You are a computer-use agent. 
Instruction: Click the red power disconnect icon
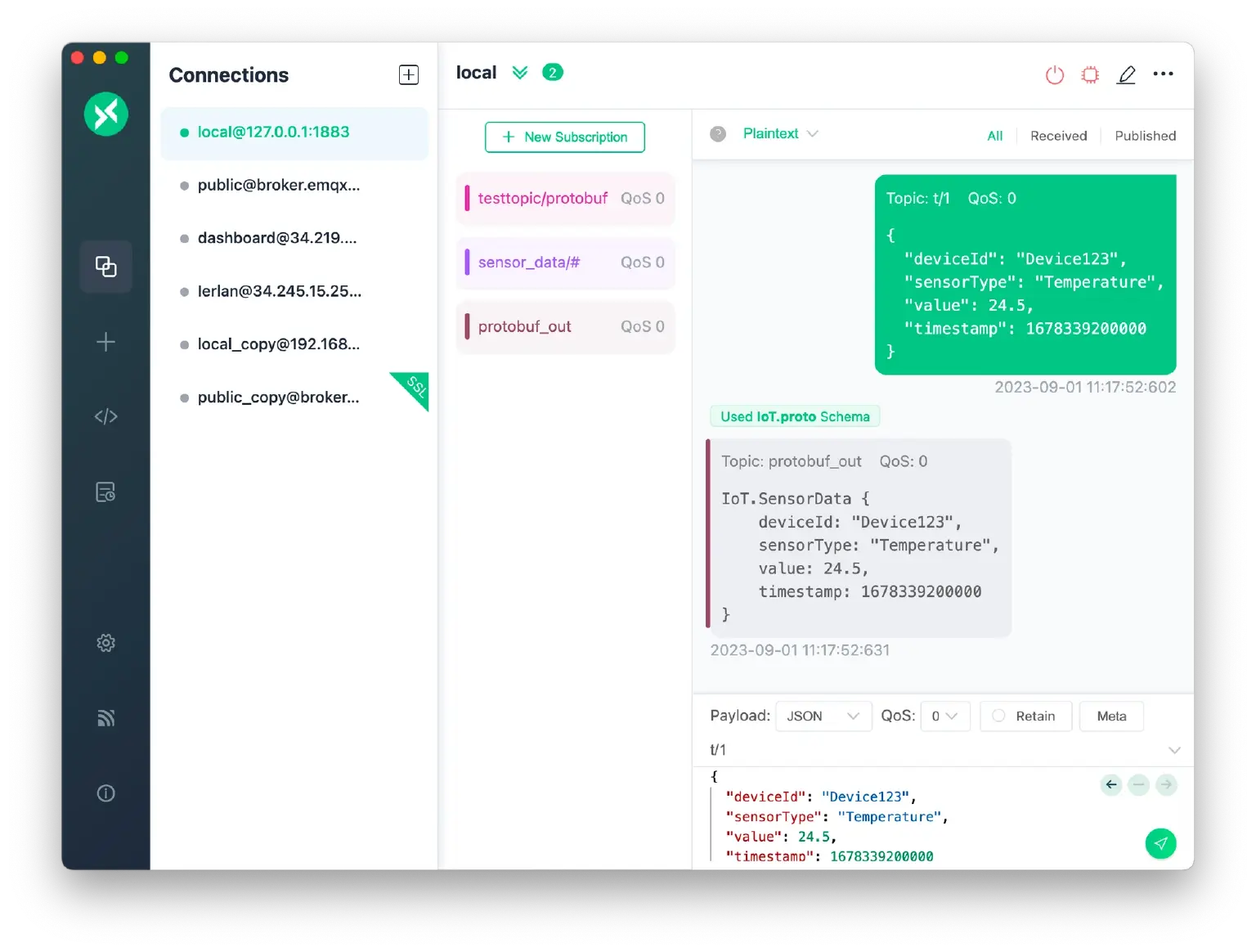tap(1054, 75)
